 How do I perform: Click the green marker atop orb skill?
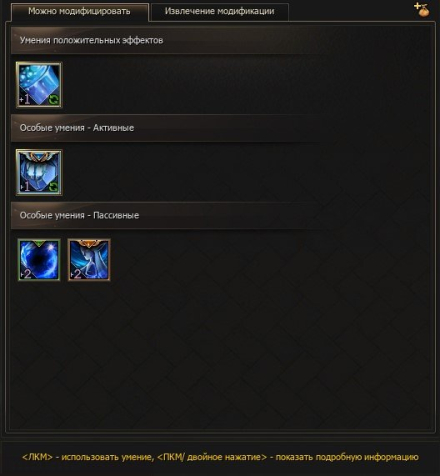click(x=39, y=244)
